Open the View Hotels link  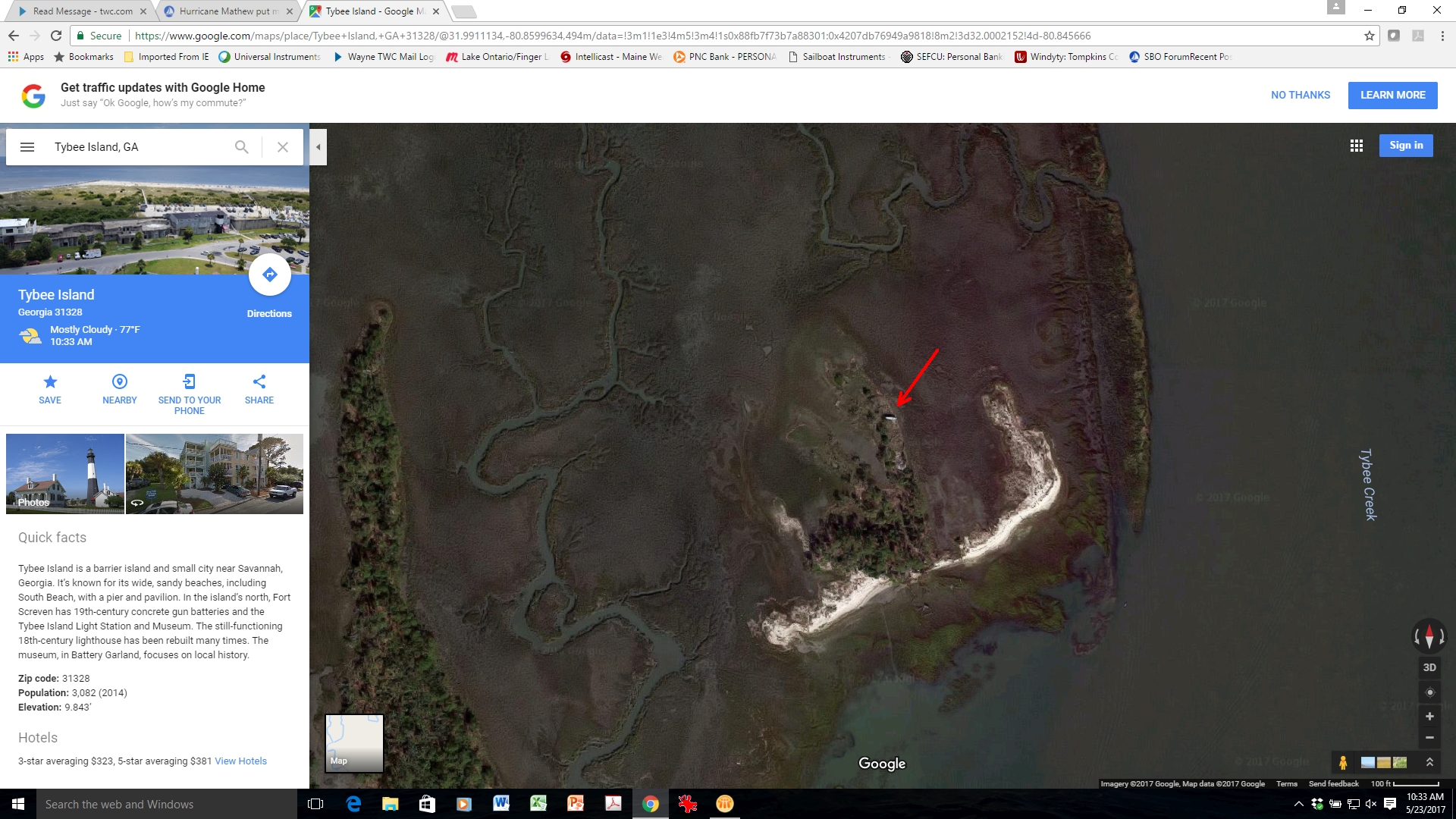point(240,761)
